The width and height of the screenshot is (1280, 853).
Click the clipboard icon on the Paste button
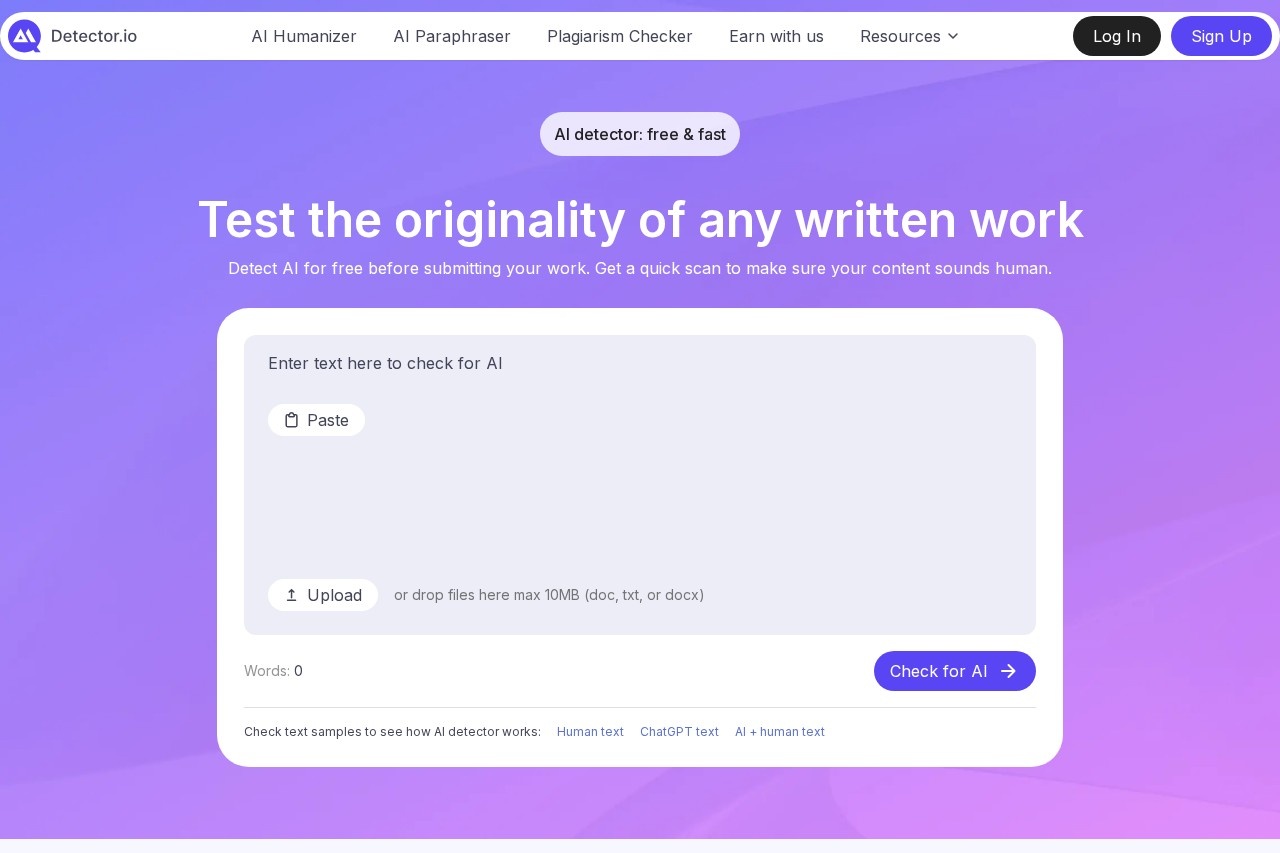click(292, 420)
